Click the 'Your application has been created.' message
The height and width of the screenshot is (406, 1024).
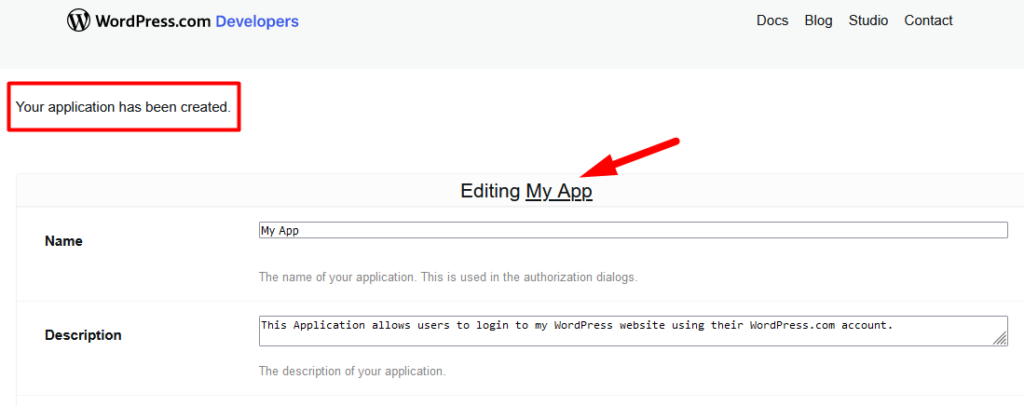[123, 107]
